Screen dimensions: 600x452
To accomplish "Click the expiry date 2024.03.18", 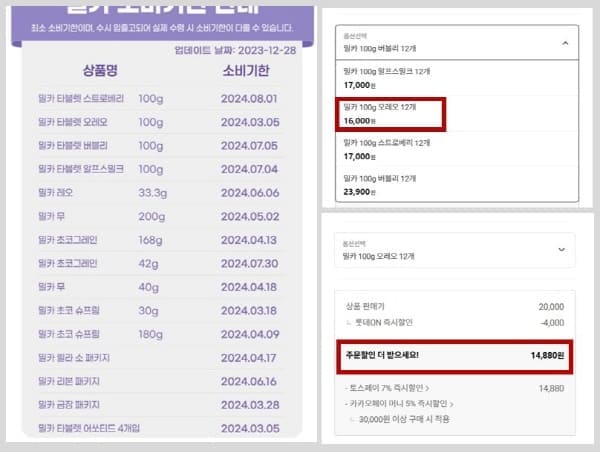I will click(x=249, y=311).
